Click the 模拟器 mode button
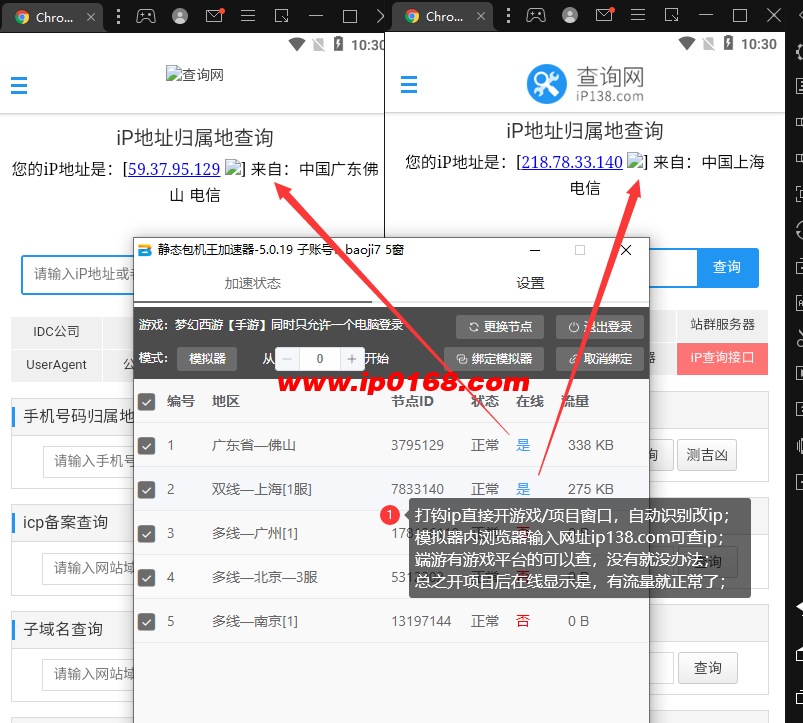Viewport: 803px width, 723px height. point(207,359)
